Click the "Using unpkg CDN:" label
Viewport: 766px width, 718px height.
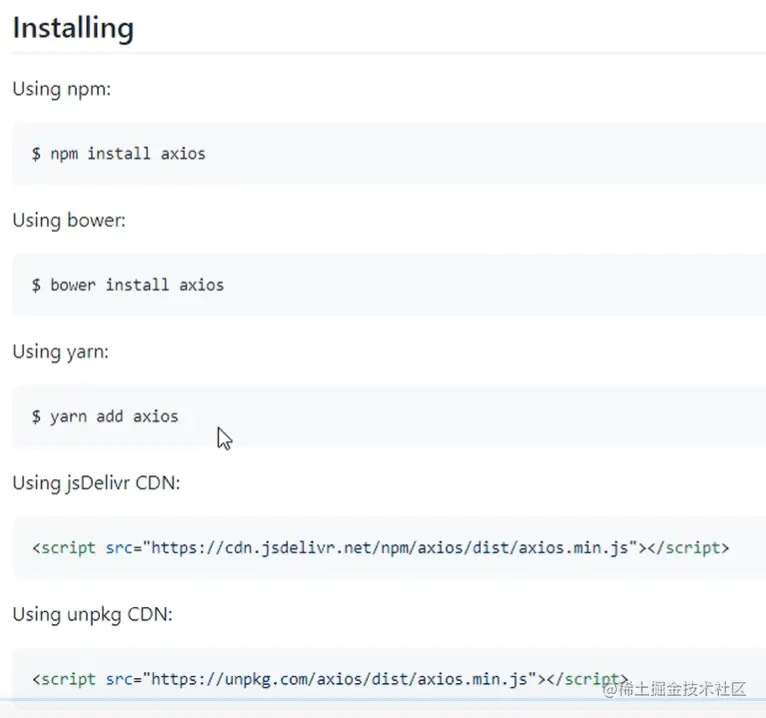(x=92, y=614)
